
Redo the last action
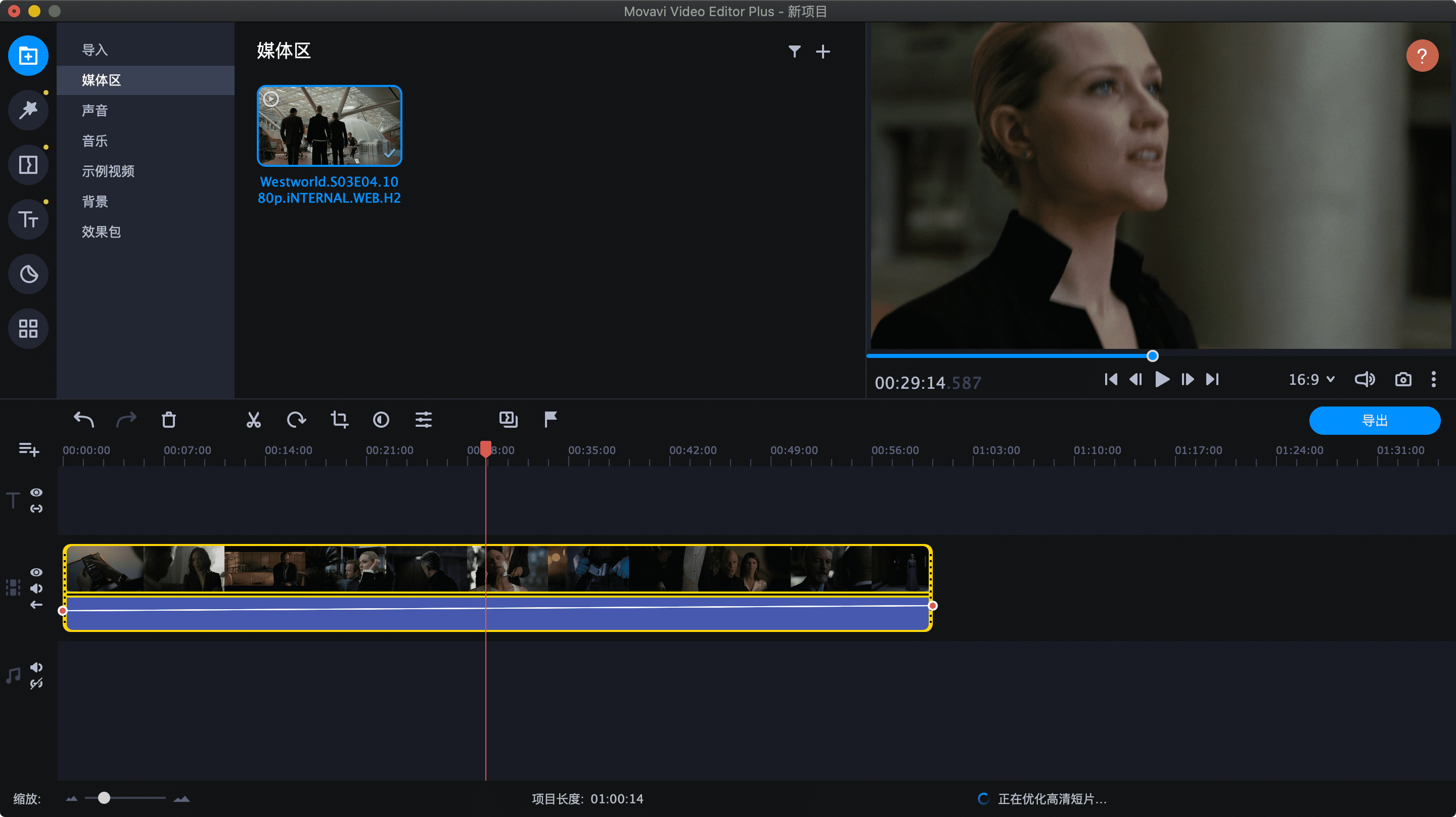(x=126, y=420)
